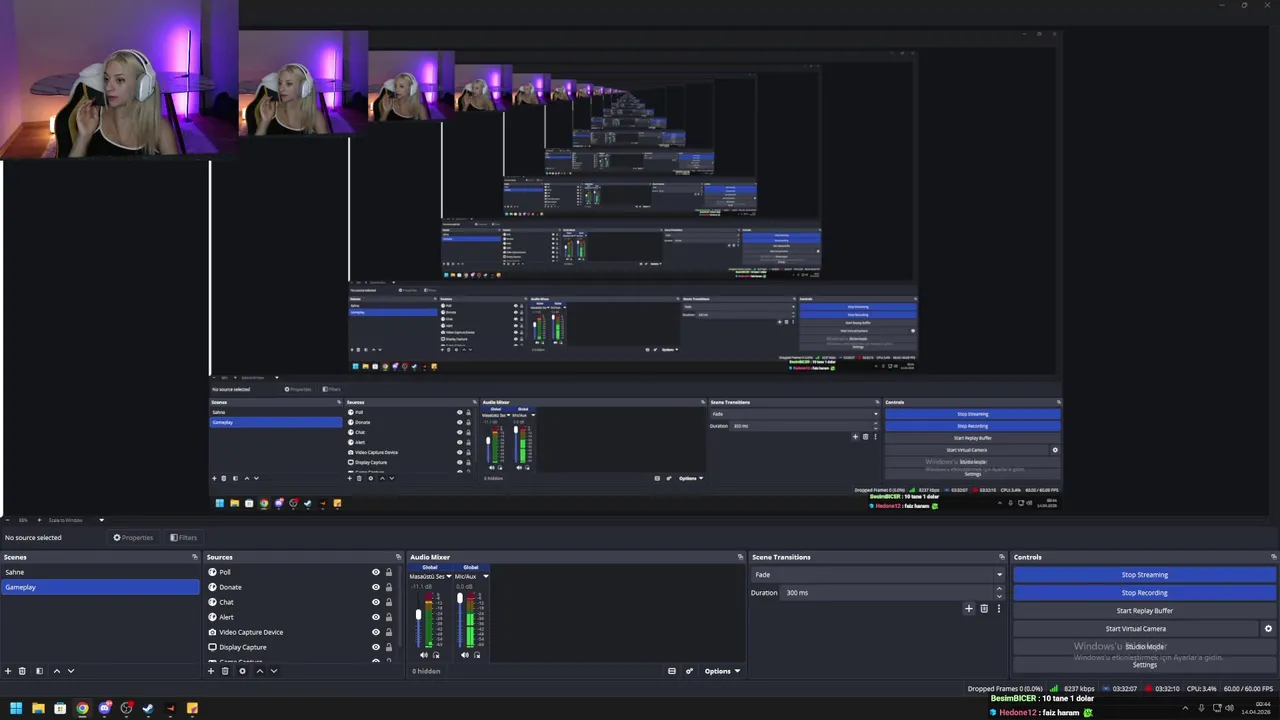The image size is (1280, 720).
Task: Unlock the Video Capture Device source
Action: pos(389,632)
